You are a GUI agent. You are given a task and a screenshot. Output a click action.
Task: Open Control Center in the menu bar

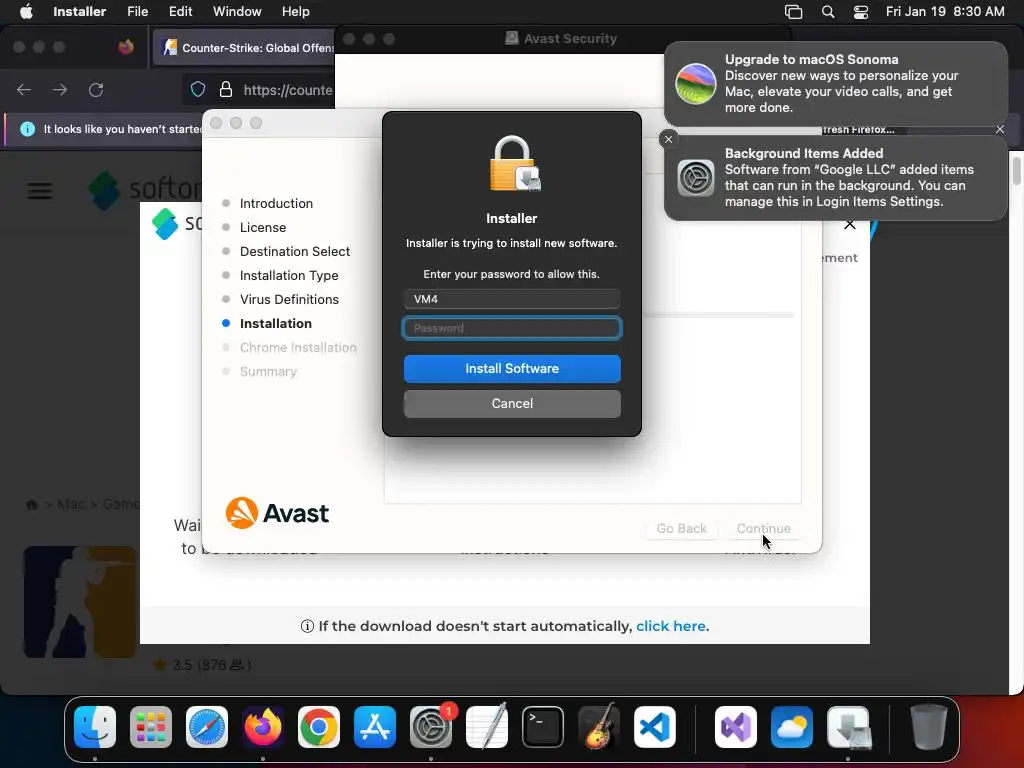tap(861, 12)
